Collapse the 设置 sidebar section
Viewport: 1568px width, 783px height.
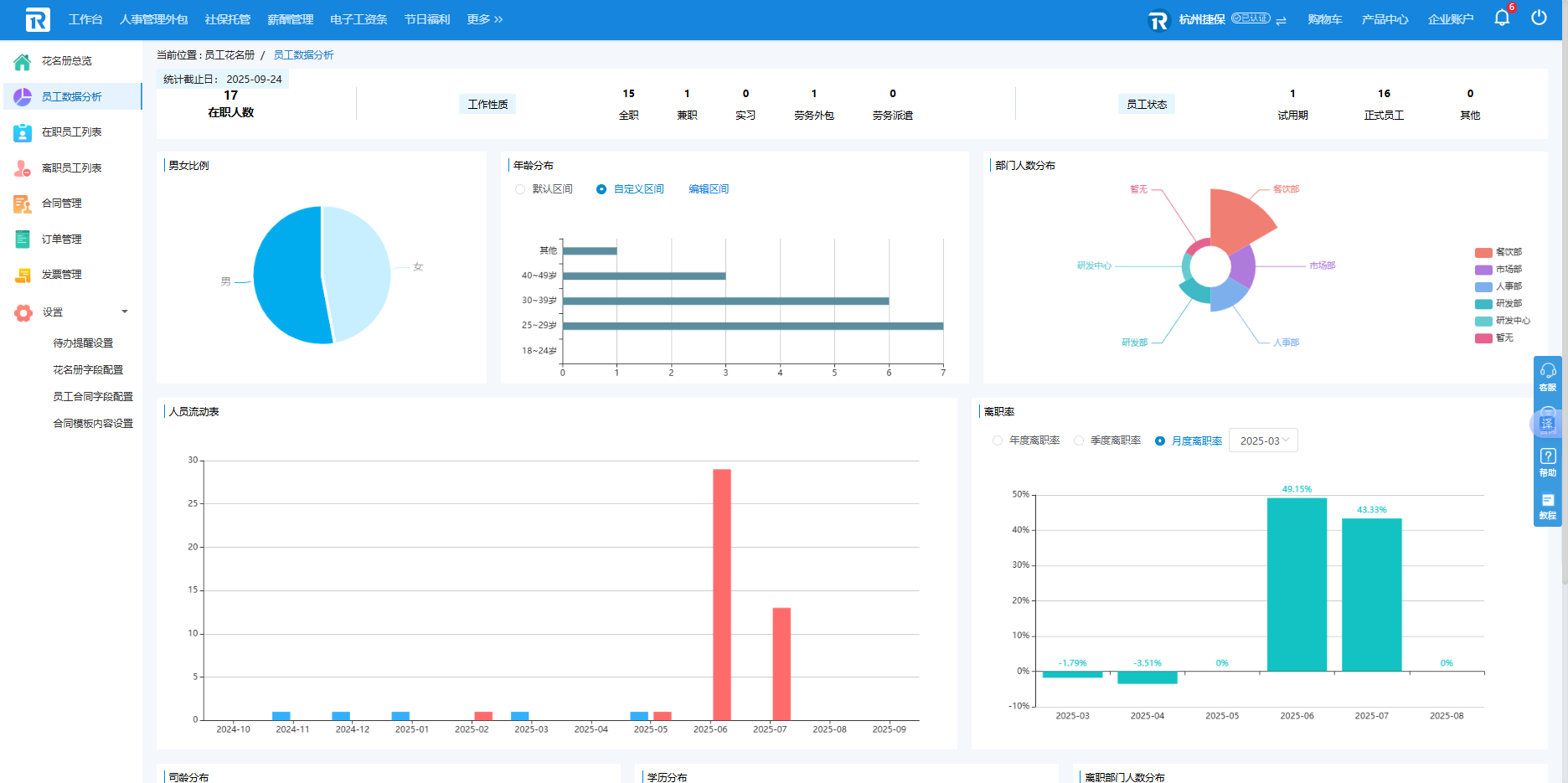tap(125, 312)
